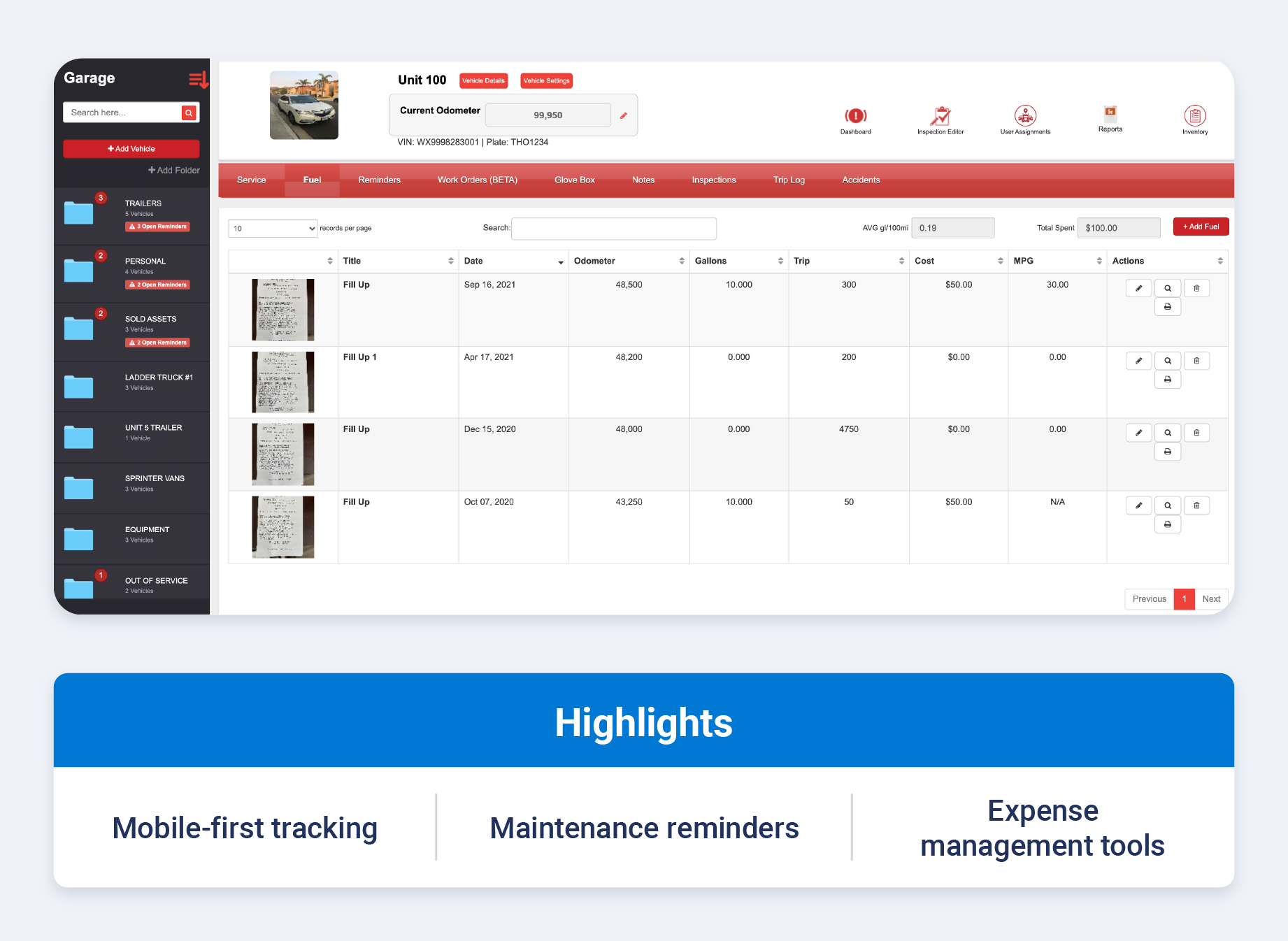Open the records per page dropdown
The height and width of the screenshot is (941, 1288).
(x=273, y=228)
